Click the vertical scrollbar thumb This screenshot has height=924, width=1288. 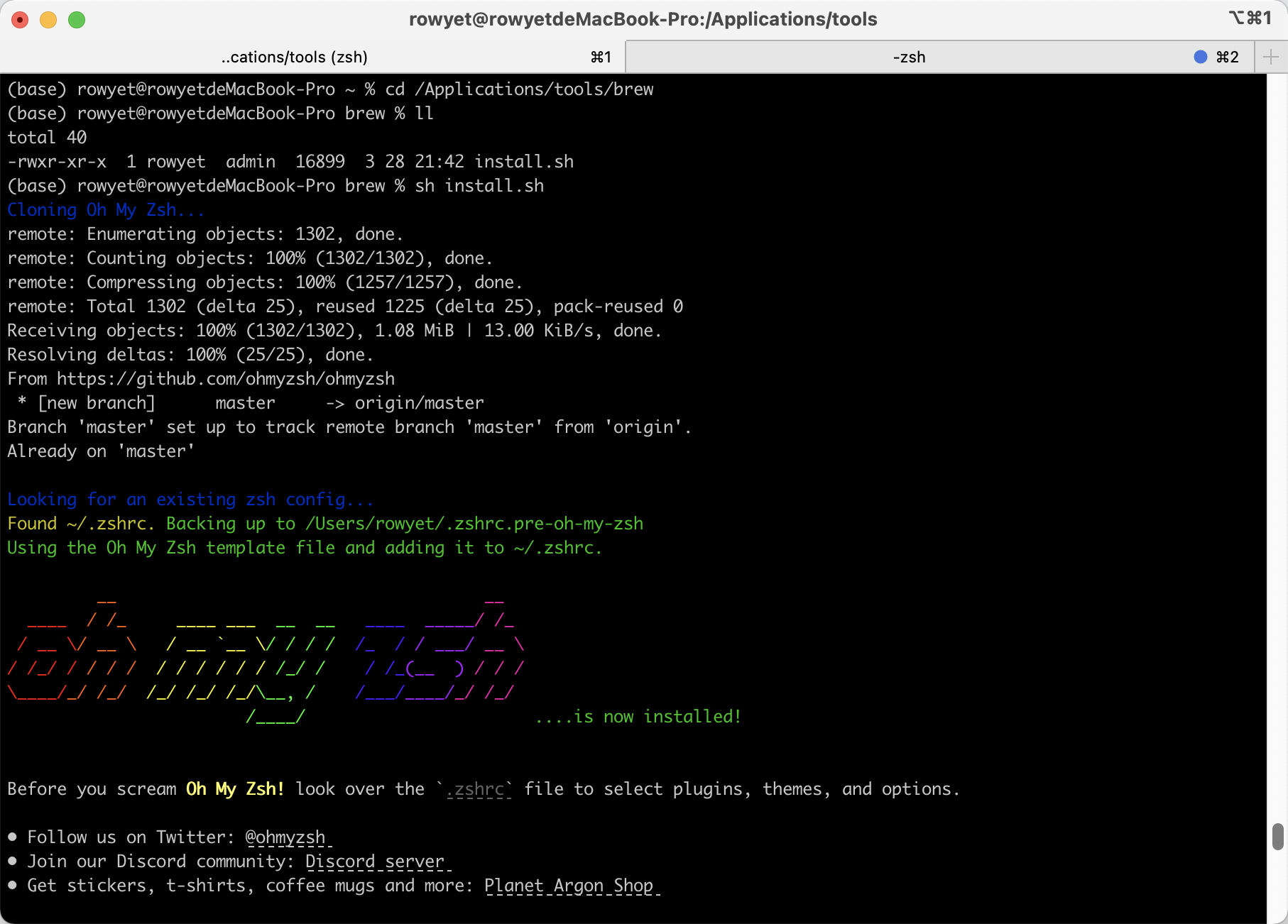[x=1277, y=836]
